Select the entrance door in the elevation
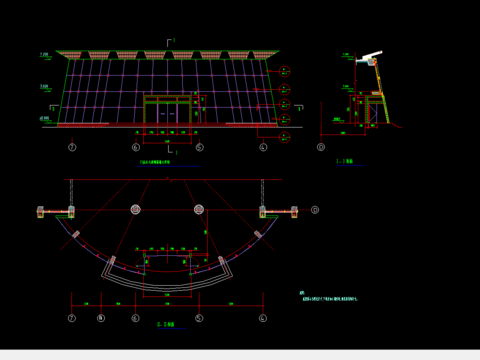480x360 pixels. pyautogui.click(x=167, y=110)
